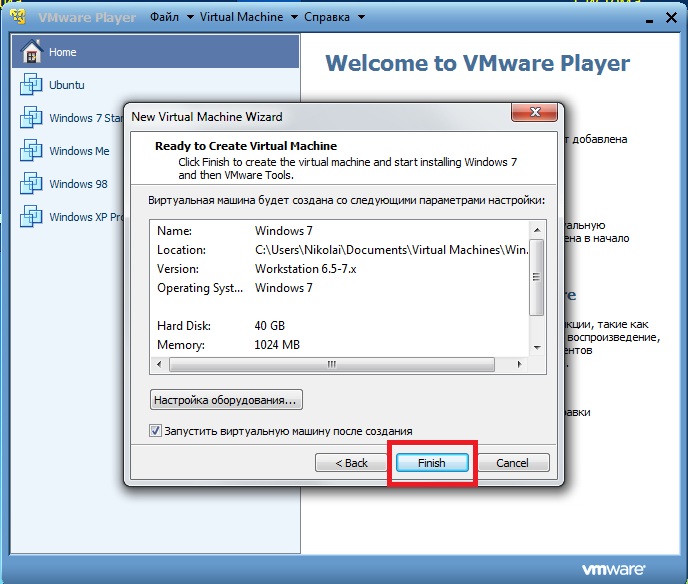688x584 pixels.
Task: Go back with the < Back button
Action: point(351,463)
